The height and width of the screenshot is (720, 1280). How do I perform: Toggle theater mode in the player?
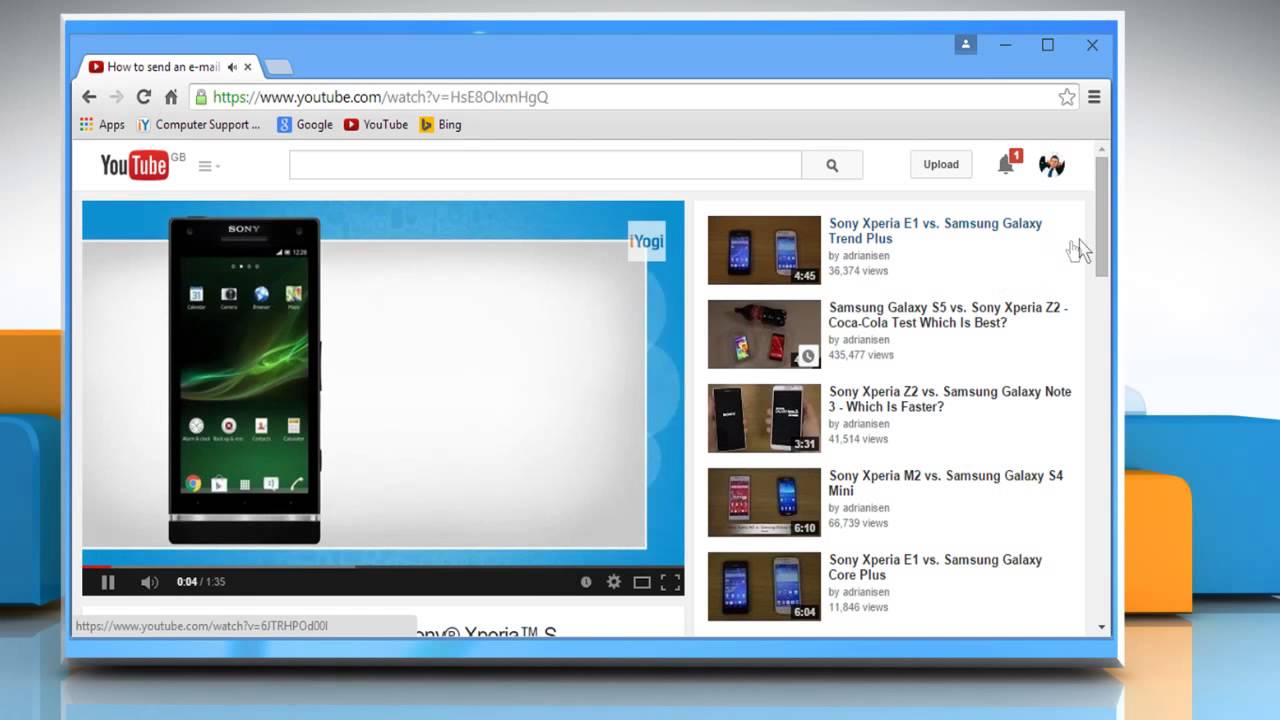point(642,582)
